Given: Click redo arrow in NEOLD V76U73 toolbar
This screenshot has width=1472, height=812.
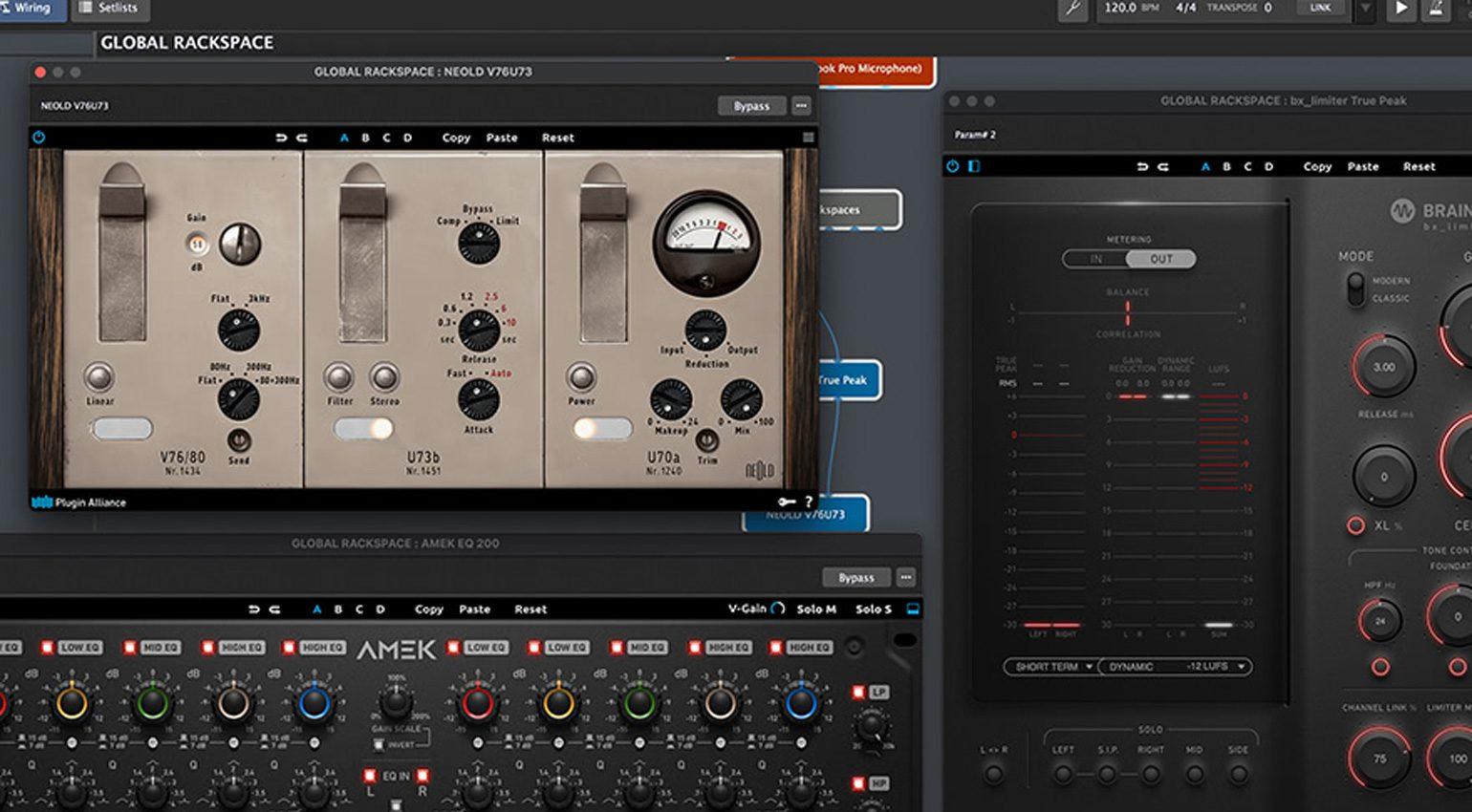Looking at the screenshot, I should 302,138.
